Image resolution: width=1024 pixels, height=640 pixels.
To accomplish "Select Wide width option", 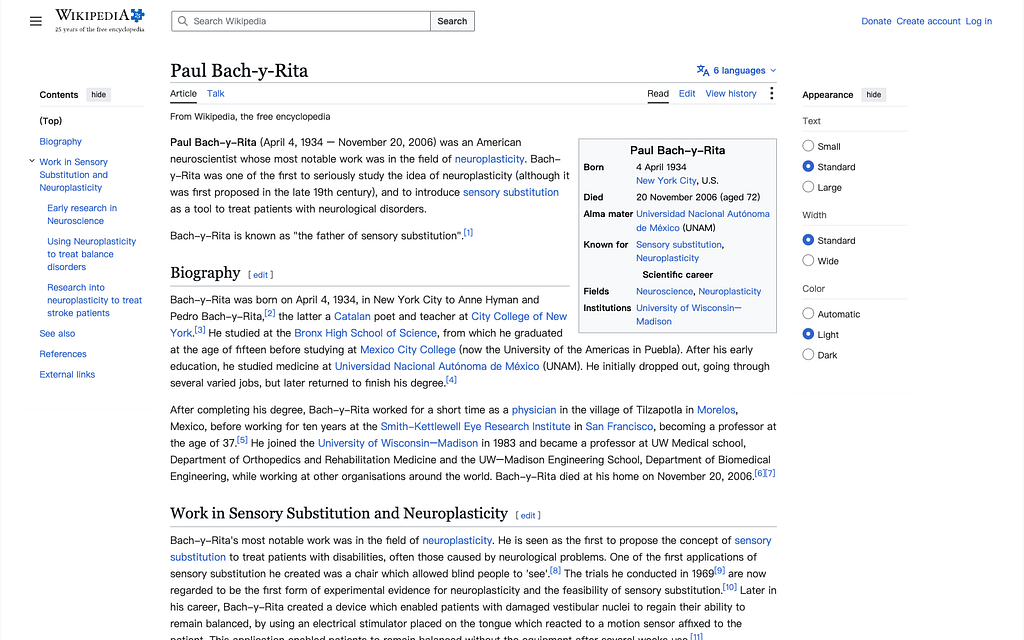I will [x=808, y=261].
